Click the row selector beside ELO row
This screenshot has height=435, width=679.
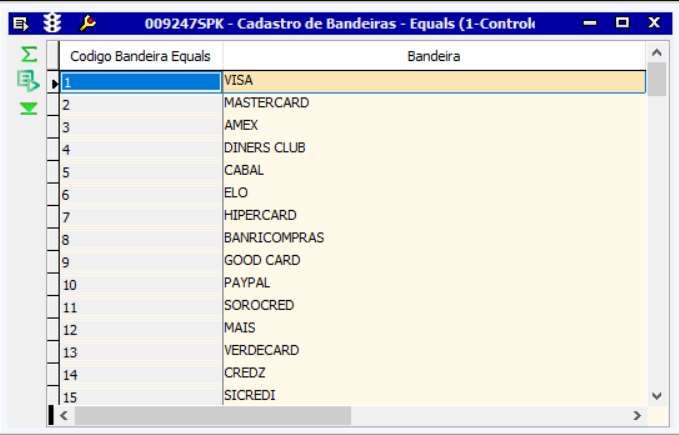pos(53,194)
